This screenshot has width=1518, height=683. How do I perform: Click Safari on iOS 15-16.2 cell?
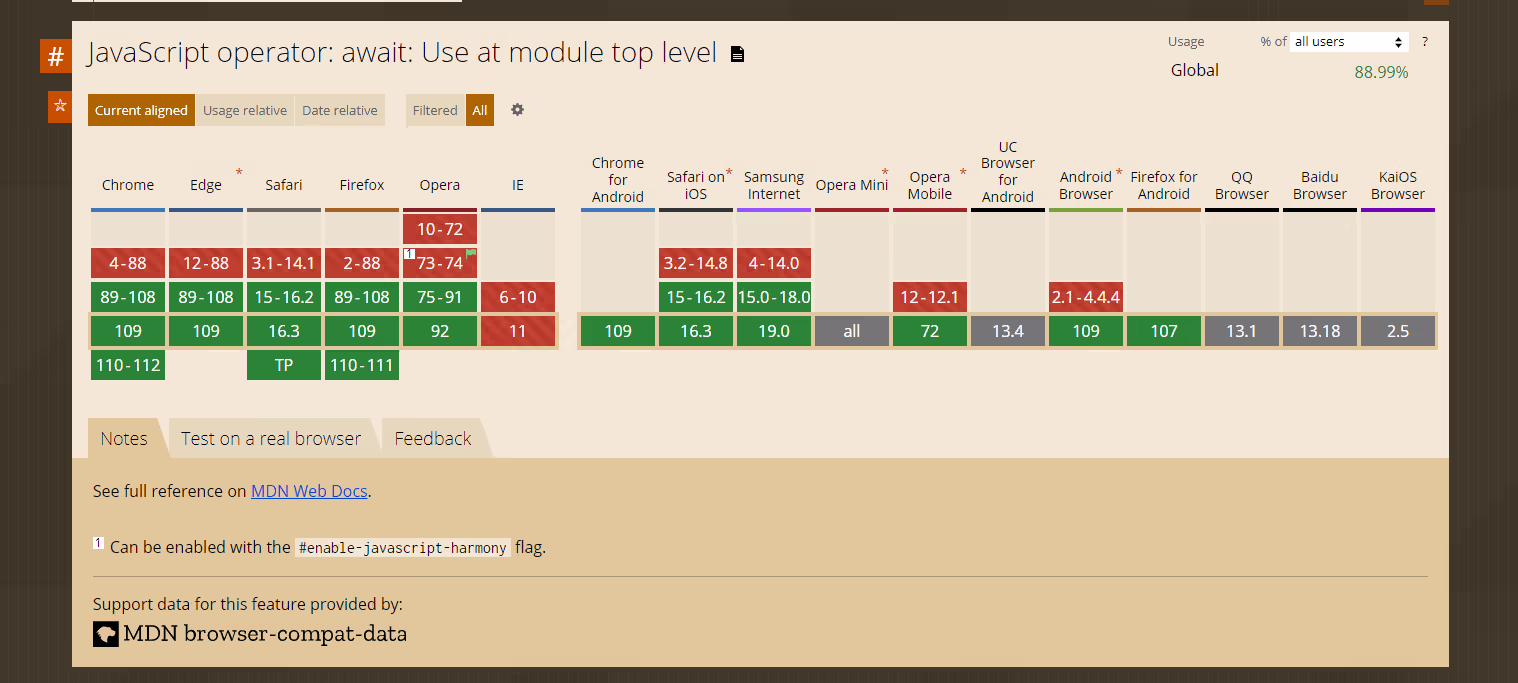(x=696, y=297)
